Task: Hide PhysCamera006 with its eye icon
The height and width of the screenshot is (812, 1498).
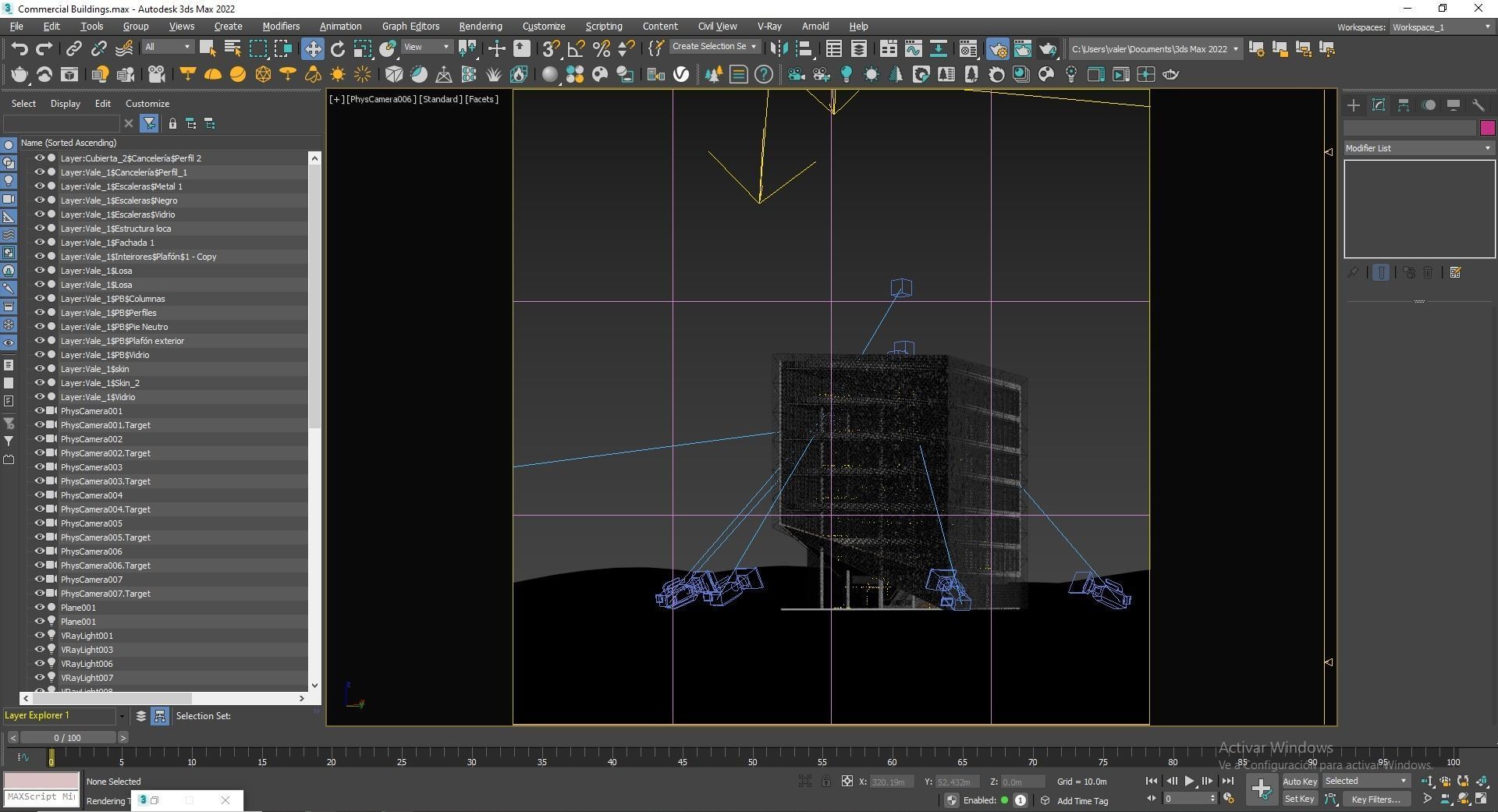Action: click(39, 551)
